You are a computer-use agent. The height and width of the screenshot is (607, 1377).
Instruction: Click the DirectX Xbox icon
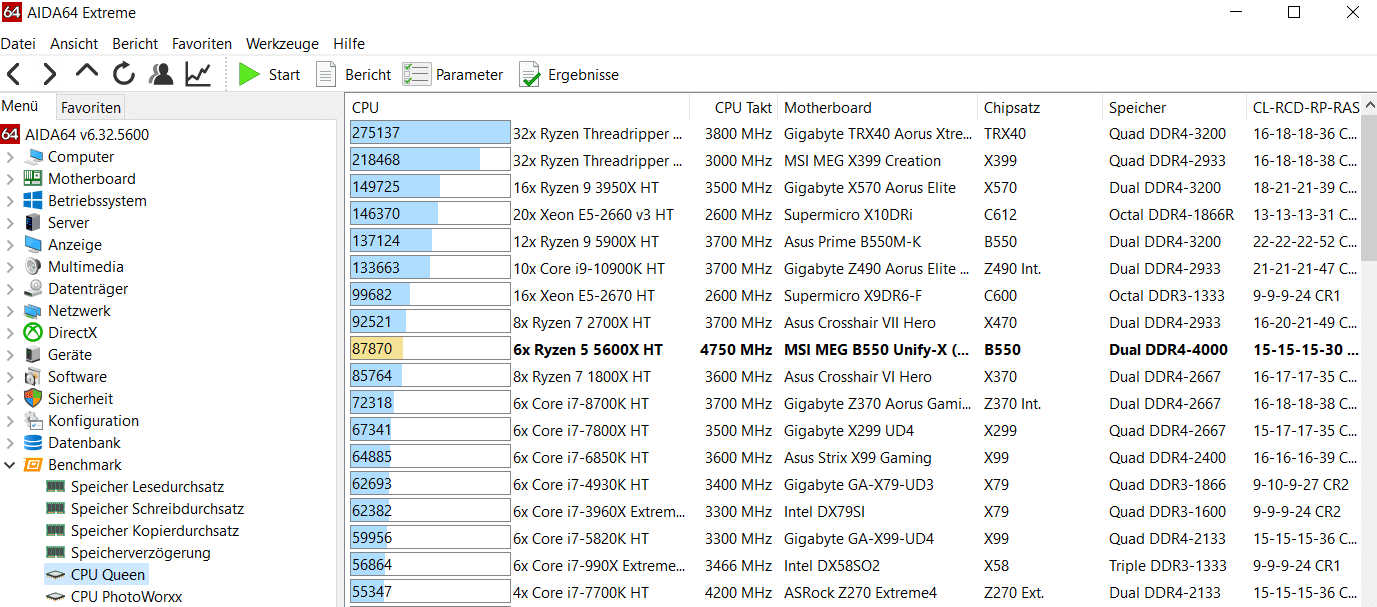point(34,333)
